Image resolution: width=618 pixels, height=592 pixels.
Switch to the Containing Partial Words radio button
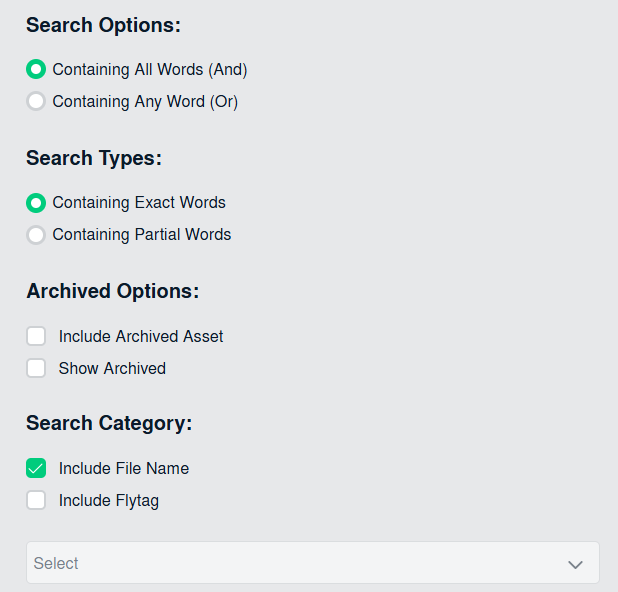[36, 235]
